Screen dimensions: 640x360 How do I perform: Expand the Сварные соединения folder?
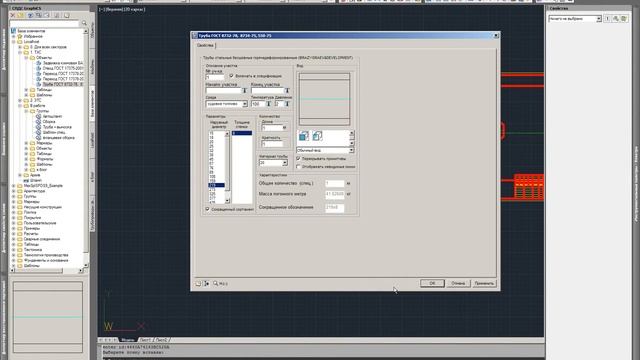click(13, 239)
